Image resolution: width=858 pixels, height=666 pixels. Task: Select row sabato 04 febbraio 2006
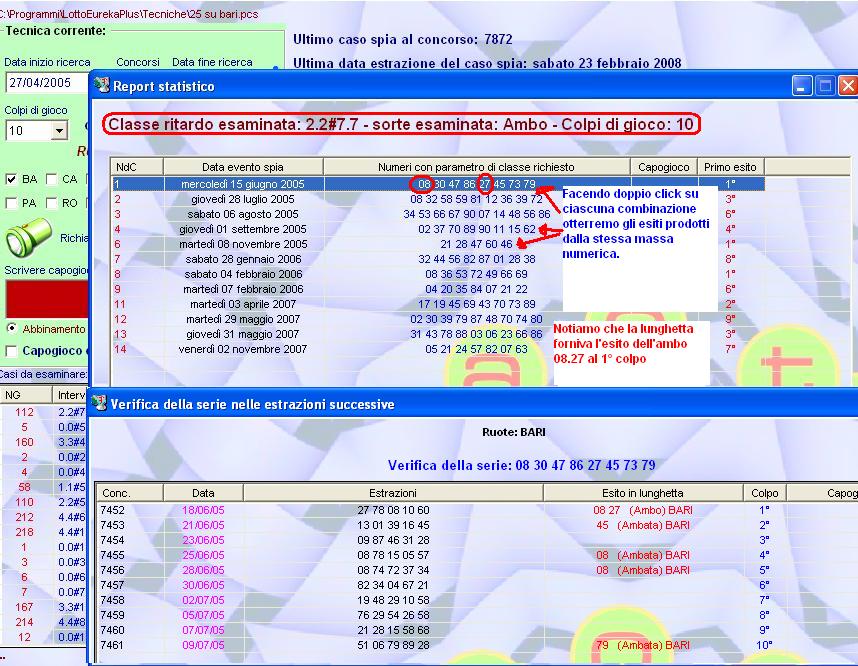tap(438, 274)
